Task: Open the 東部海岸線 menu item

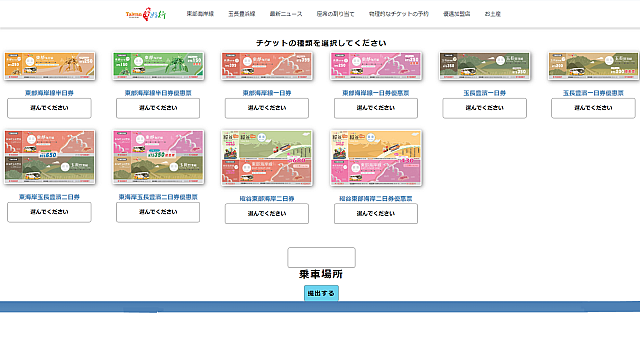Action: [200, 14]
